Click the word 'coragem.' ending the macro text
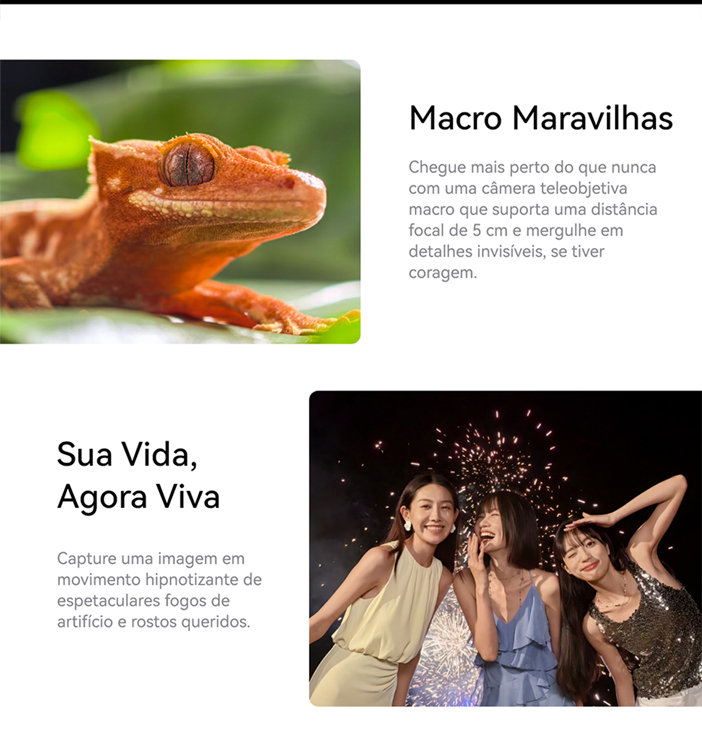 (x=442, y=273)
